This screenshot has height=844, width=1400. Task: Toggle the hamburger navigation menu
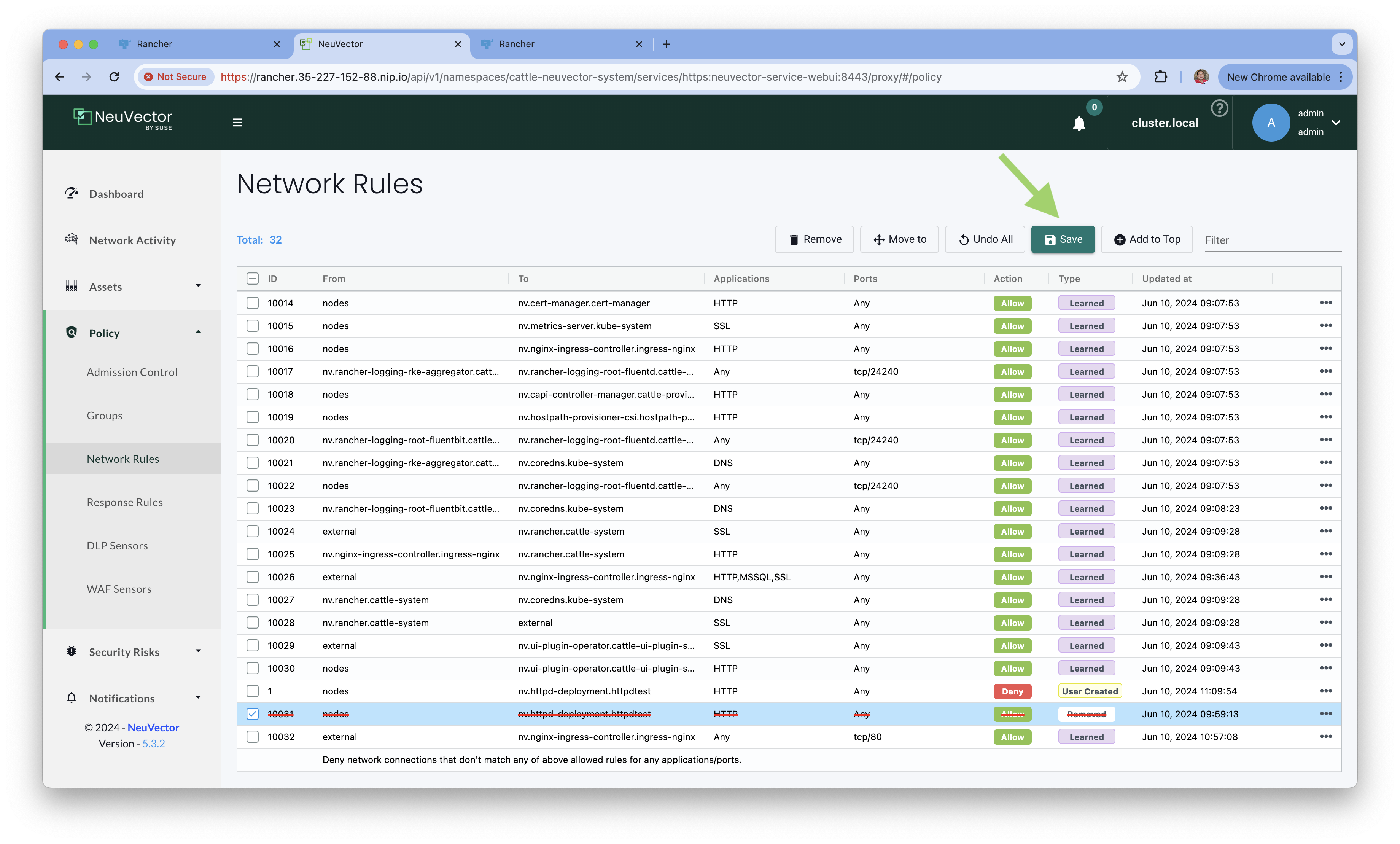tap(237, 122)
